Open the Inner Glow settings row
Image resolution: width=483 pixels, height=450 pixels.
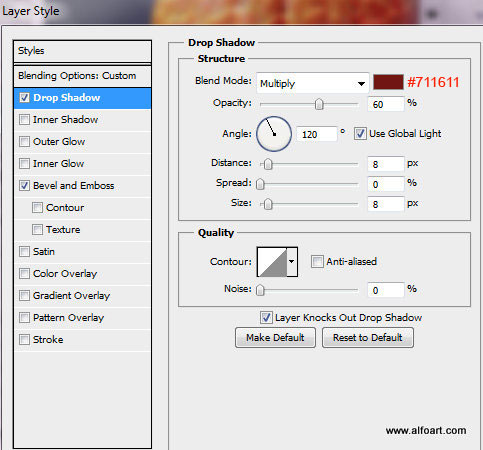coord(83,164)
